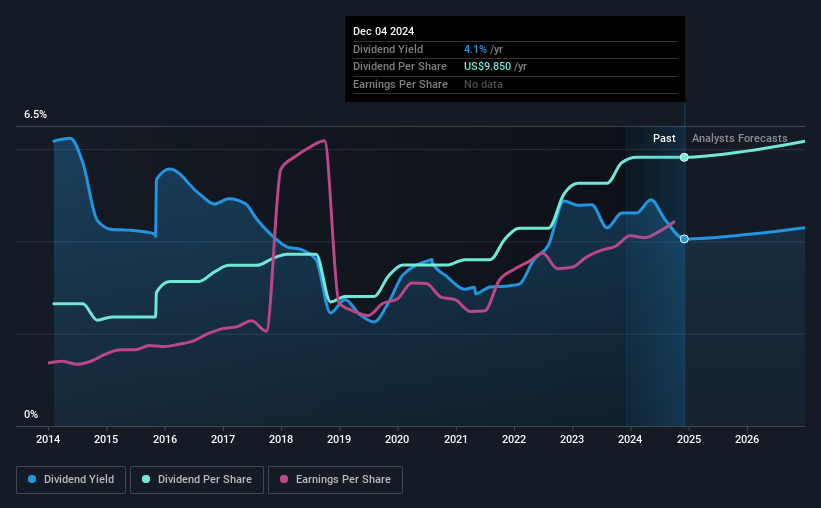Click the 0% y-axis label
Viewport: 821px width, 508px height.
coord(31,415)
